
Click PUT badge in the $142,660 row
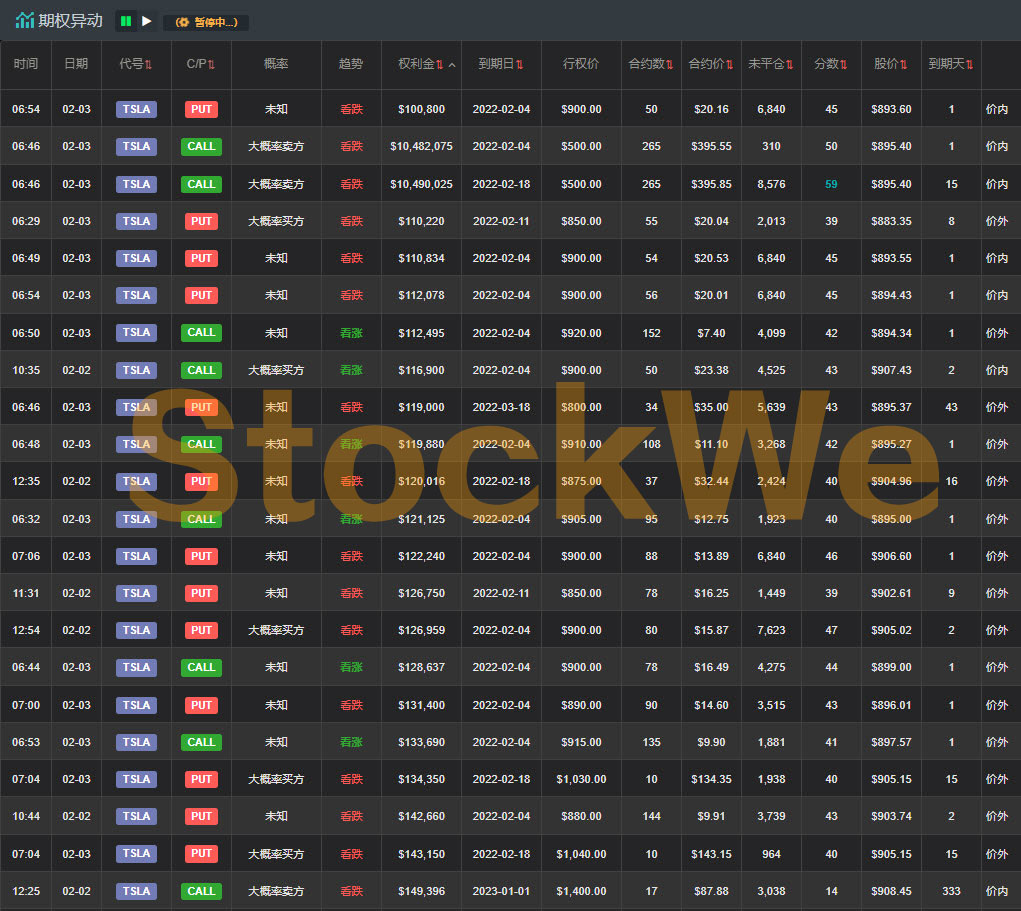[201, 817]
